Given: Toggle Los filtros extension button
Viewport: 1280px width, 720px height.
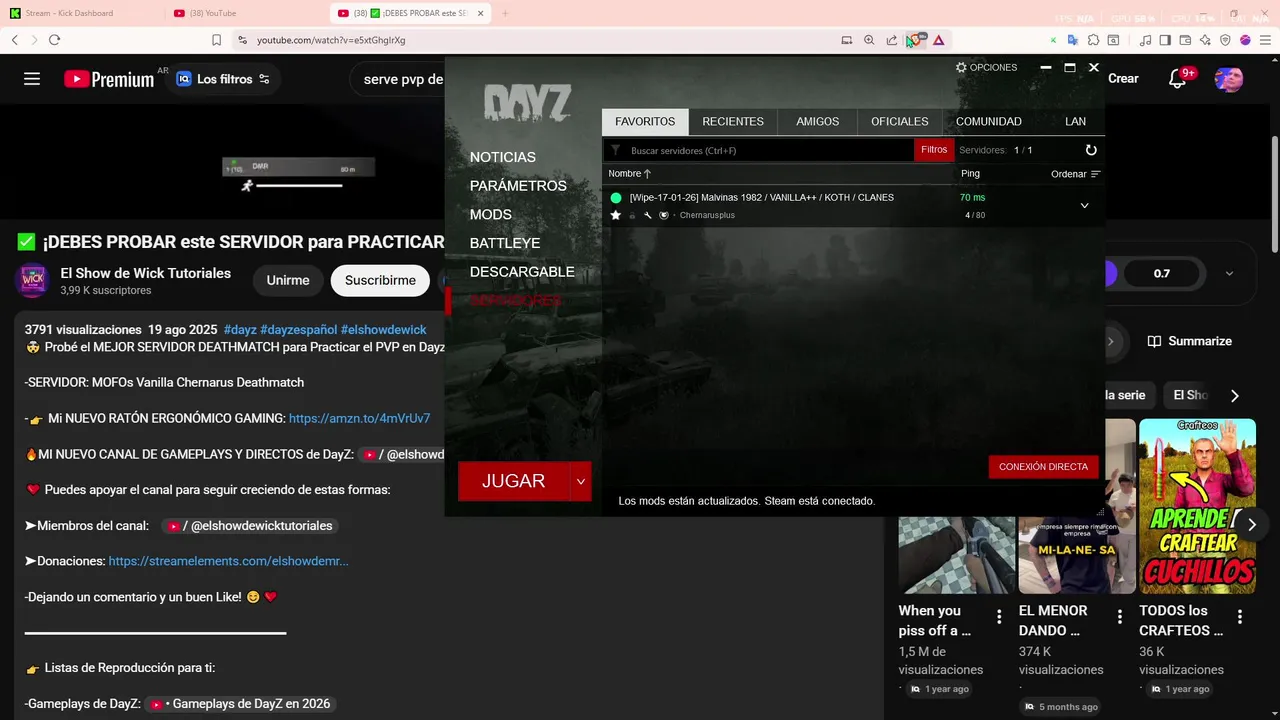Looking at the screenshot, I should [224, 79].
